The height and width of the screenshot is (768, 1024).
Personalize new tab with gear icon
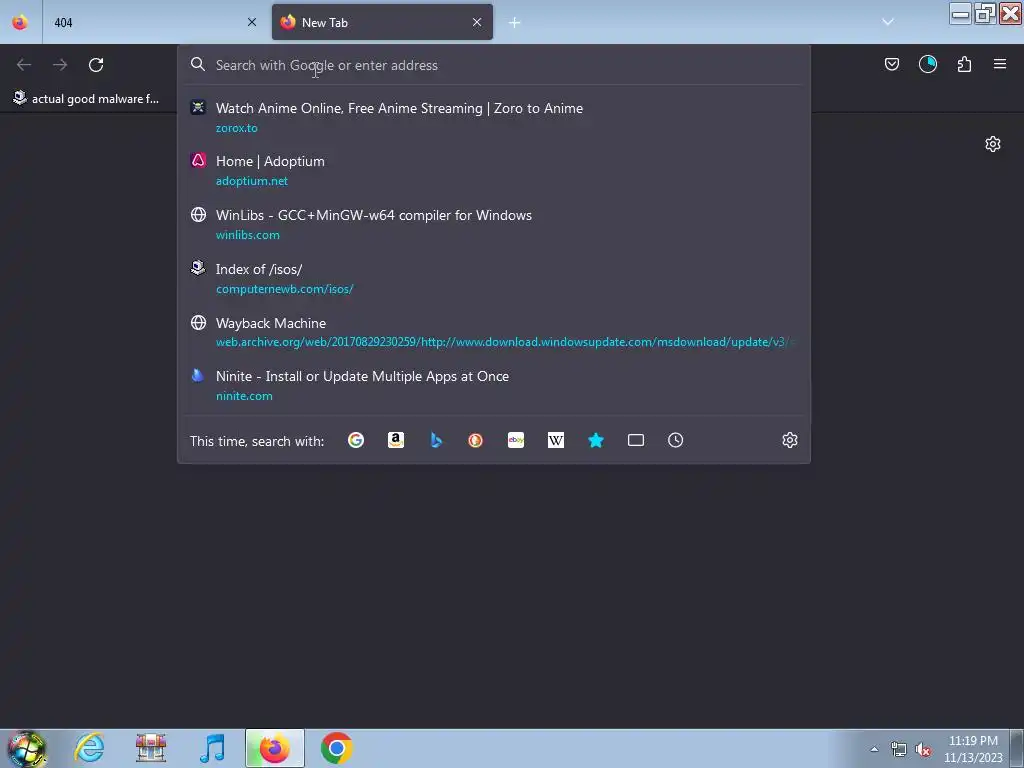tap(993, 144)
